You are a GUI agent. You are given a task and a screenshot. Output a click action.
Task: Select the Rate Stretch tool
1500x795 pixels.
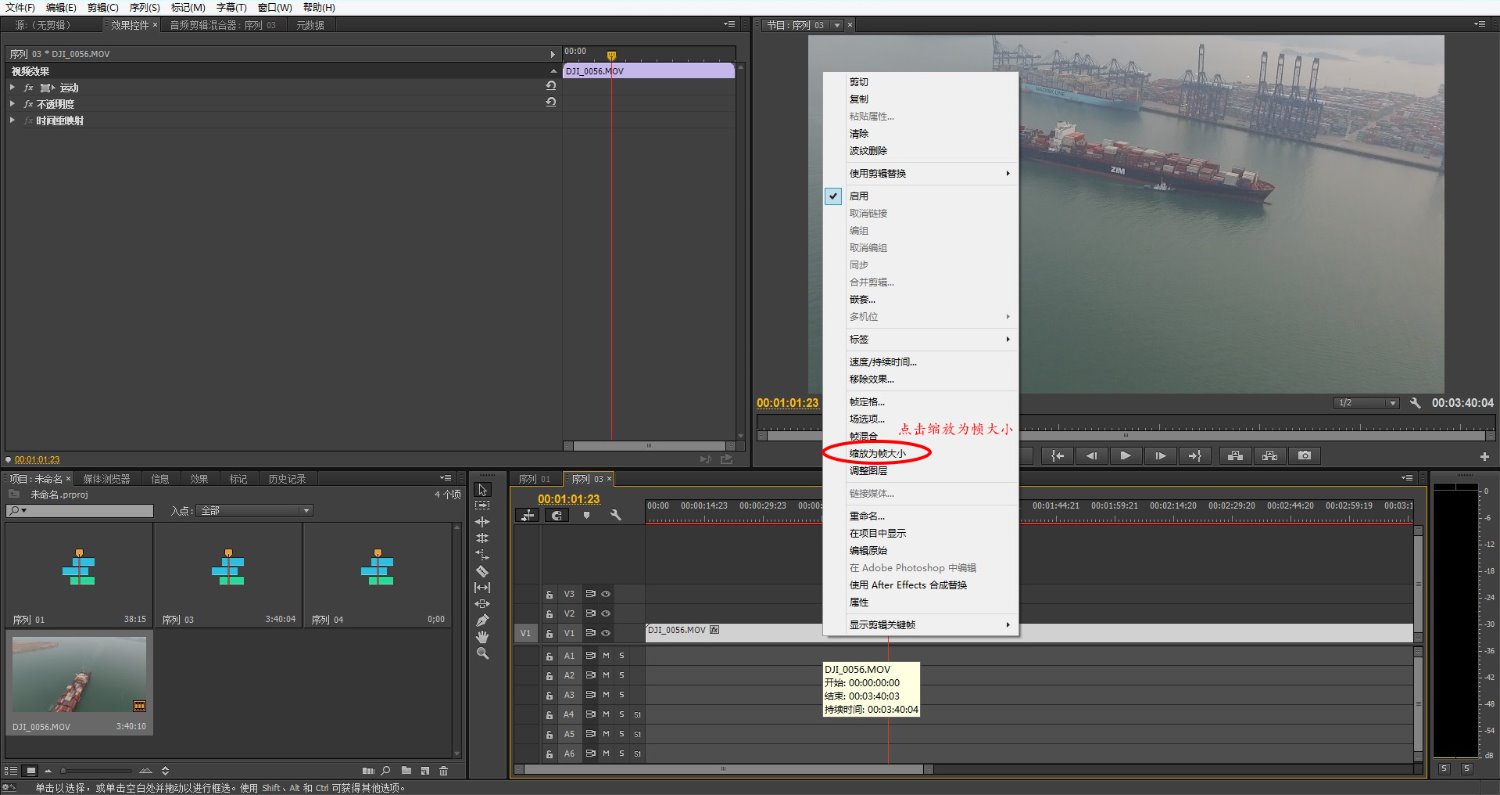(x=483, y=554)
